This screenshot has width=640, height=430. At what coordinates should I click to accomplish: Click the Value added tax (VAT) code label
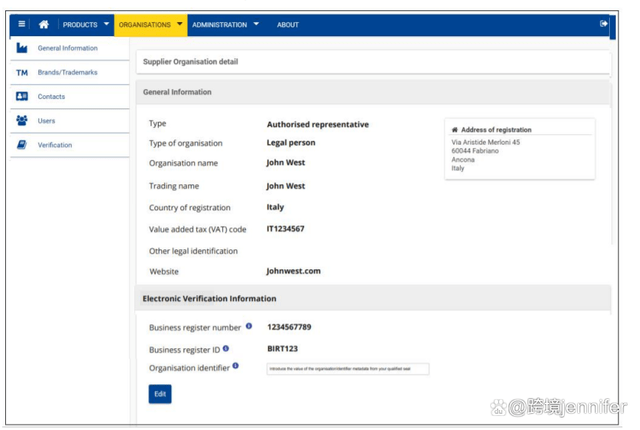pos(198,229)
